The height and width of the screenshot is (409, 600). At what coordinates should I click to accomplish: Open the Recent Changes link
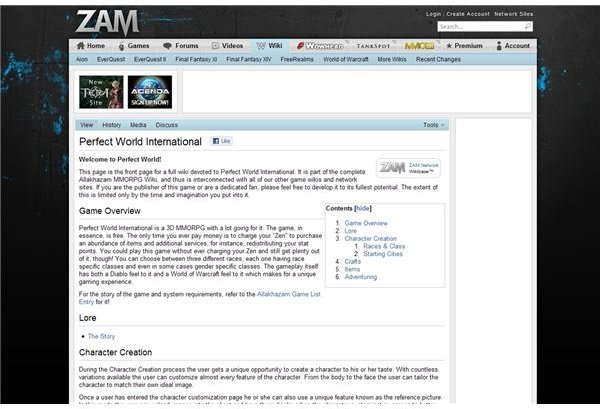[x=438, y=59]
